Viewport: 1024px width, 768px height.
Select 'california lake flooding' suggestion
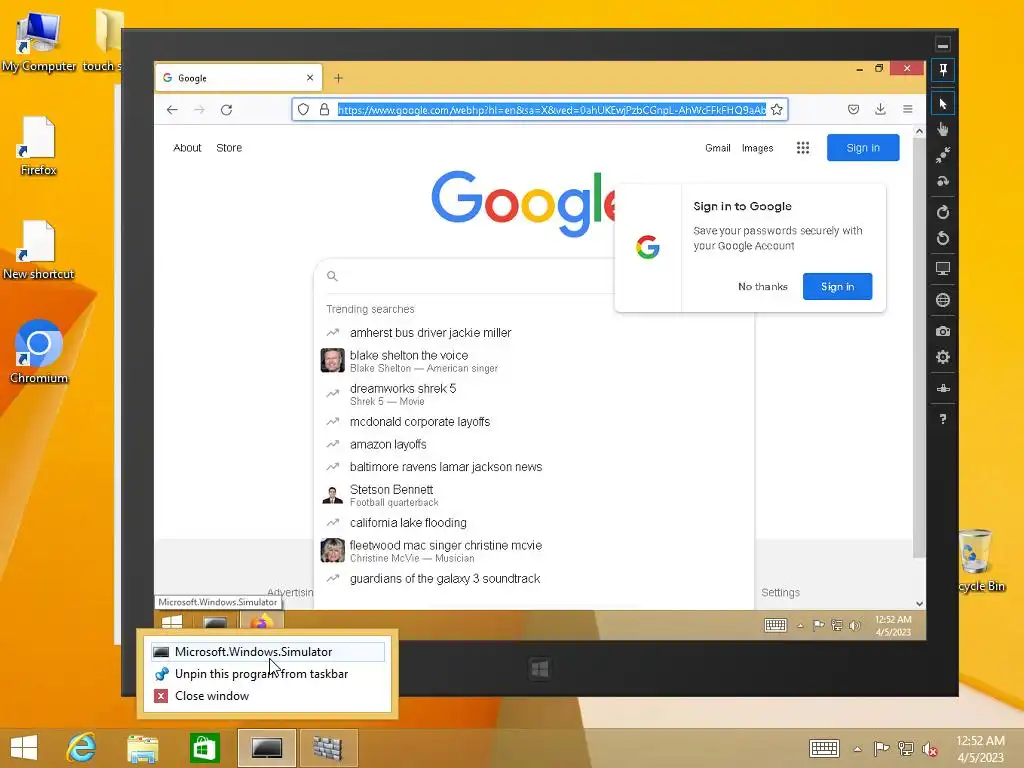pos(534,523)
